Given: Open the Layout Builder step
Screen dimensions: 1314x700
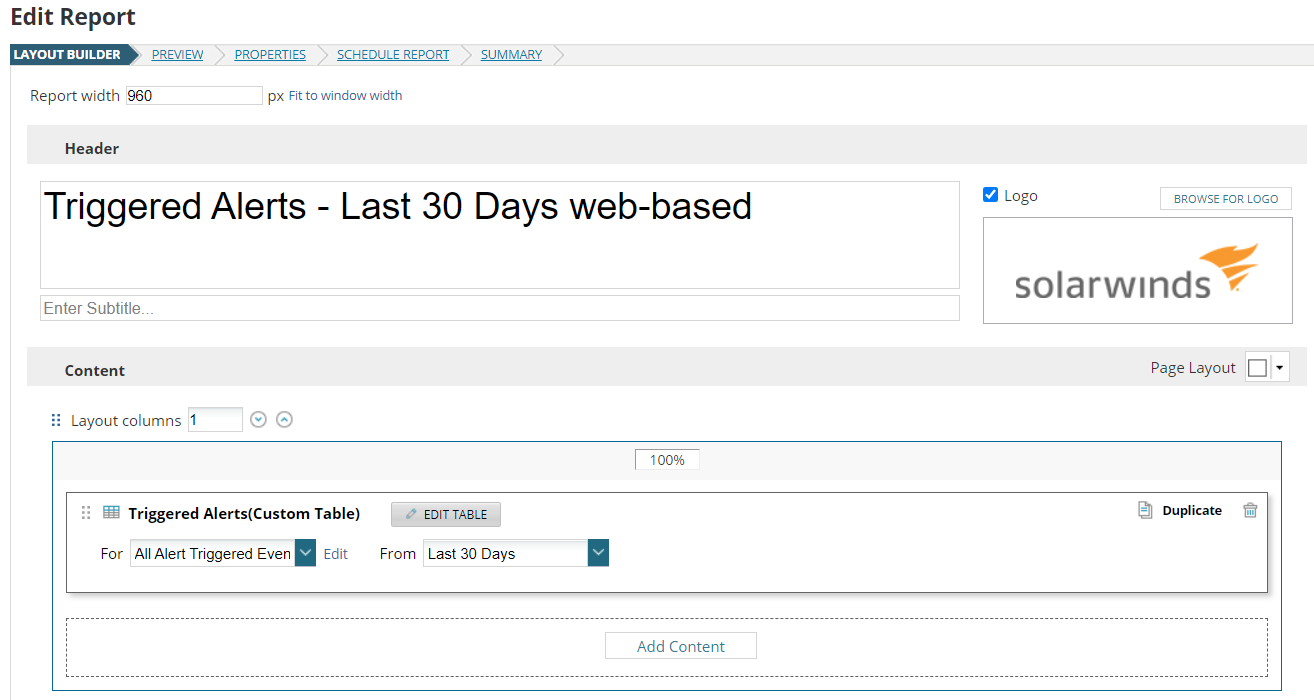Looking at the screenshot, I should (x=67, y=55).
